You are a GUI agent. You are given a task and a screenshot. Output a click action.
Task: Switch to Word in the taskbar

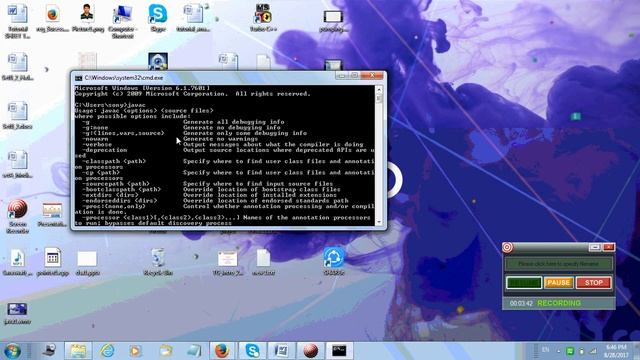click(281, 351)
